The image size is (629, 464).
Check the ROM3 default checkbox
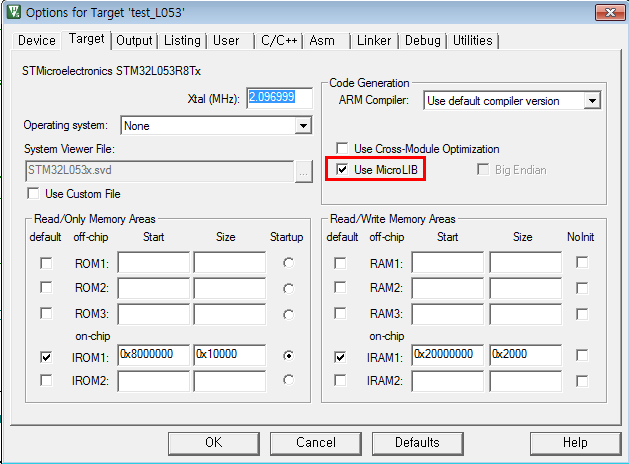point(46,313)
